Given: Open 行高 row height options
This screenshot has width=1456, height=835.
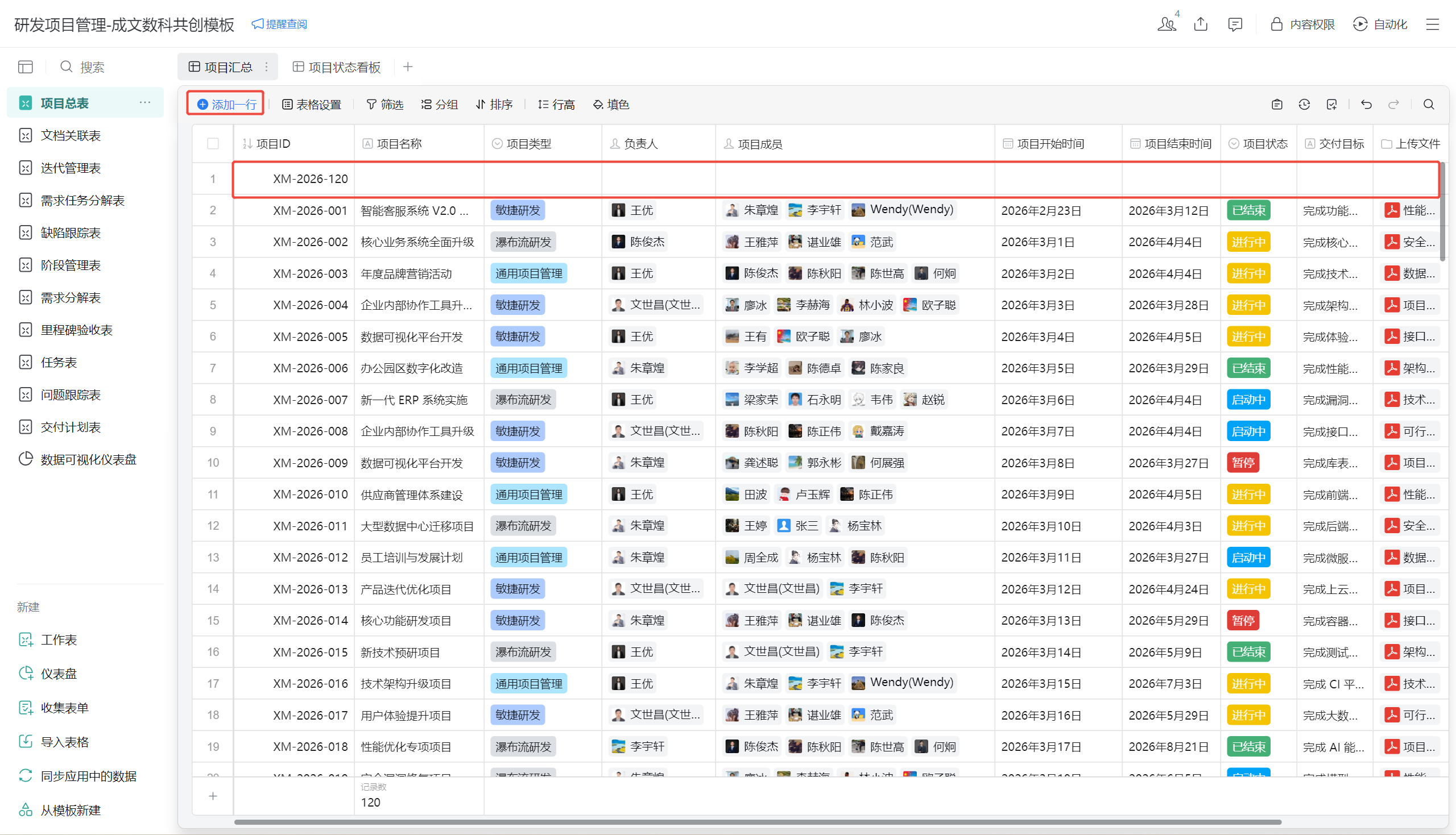Looking at the screenshot, I should tap(556, 105).
